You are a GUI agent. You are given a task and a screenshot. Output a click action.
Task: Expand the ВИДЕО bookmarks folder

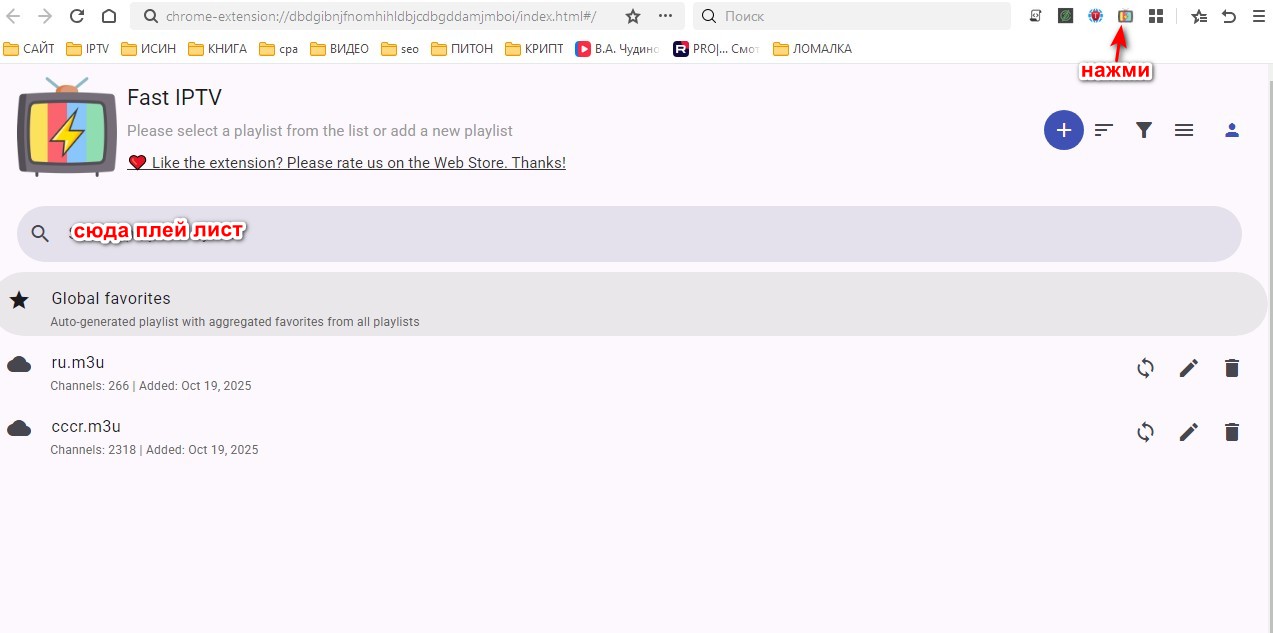click(x=339, y=48)
